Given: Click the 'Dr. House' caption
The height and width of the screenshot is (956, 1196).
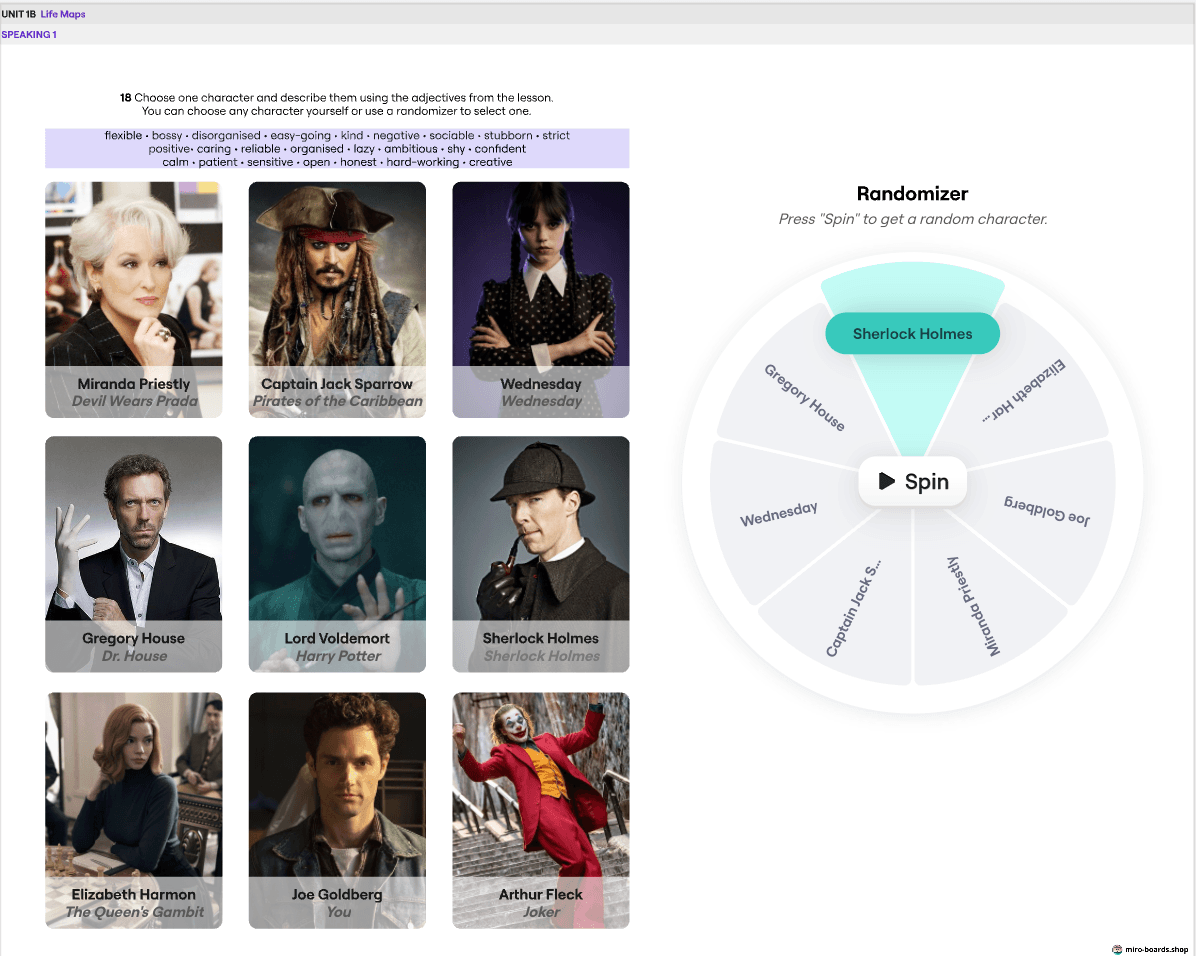Looking at the screenshot, I should 134,656.
